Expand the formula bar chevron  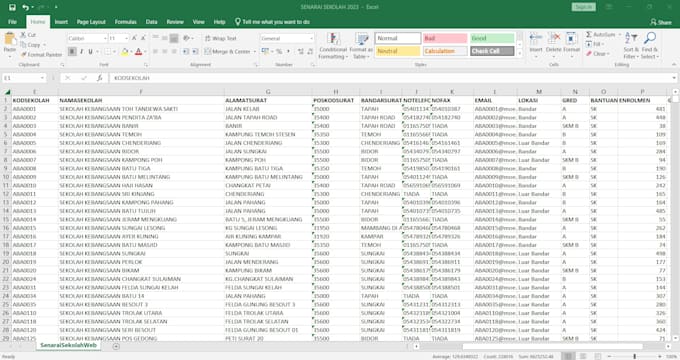[674, 78]
